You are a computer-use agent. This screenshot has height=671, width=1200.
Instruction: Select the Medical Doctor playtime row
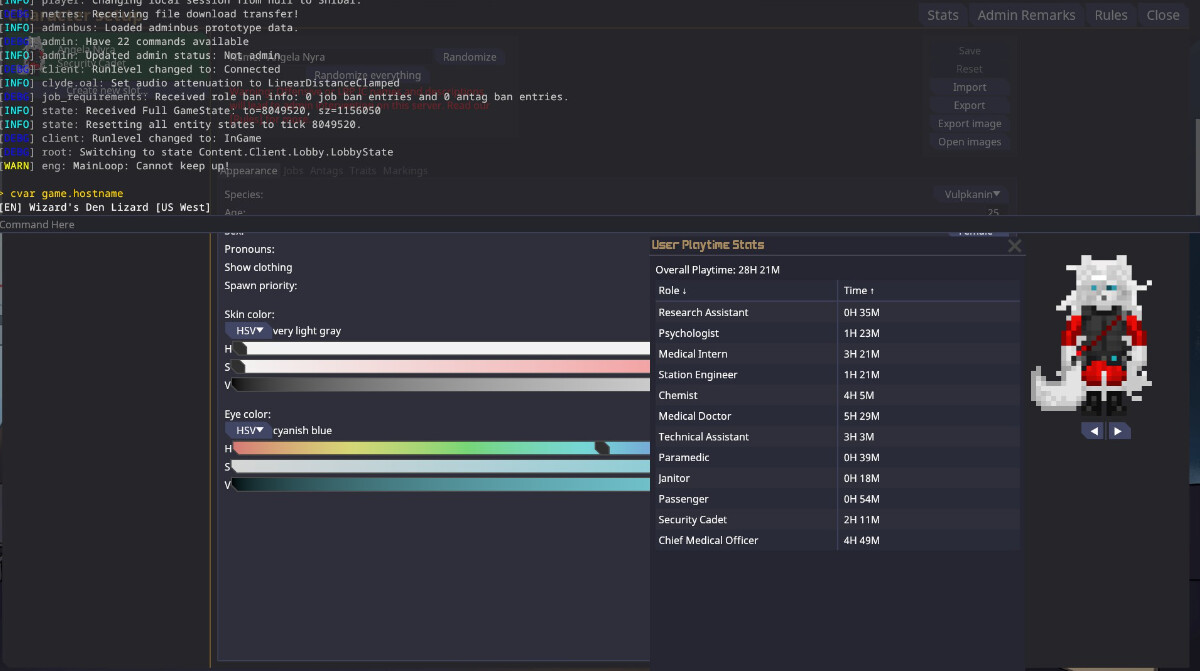(x=835, y=416)
